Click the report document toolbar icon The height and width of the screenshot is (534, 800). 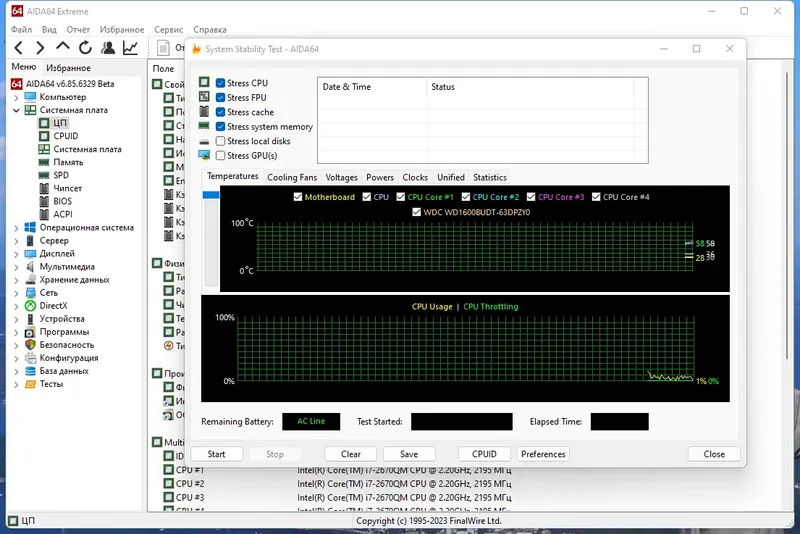tap(163, 48)
